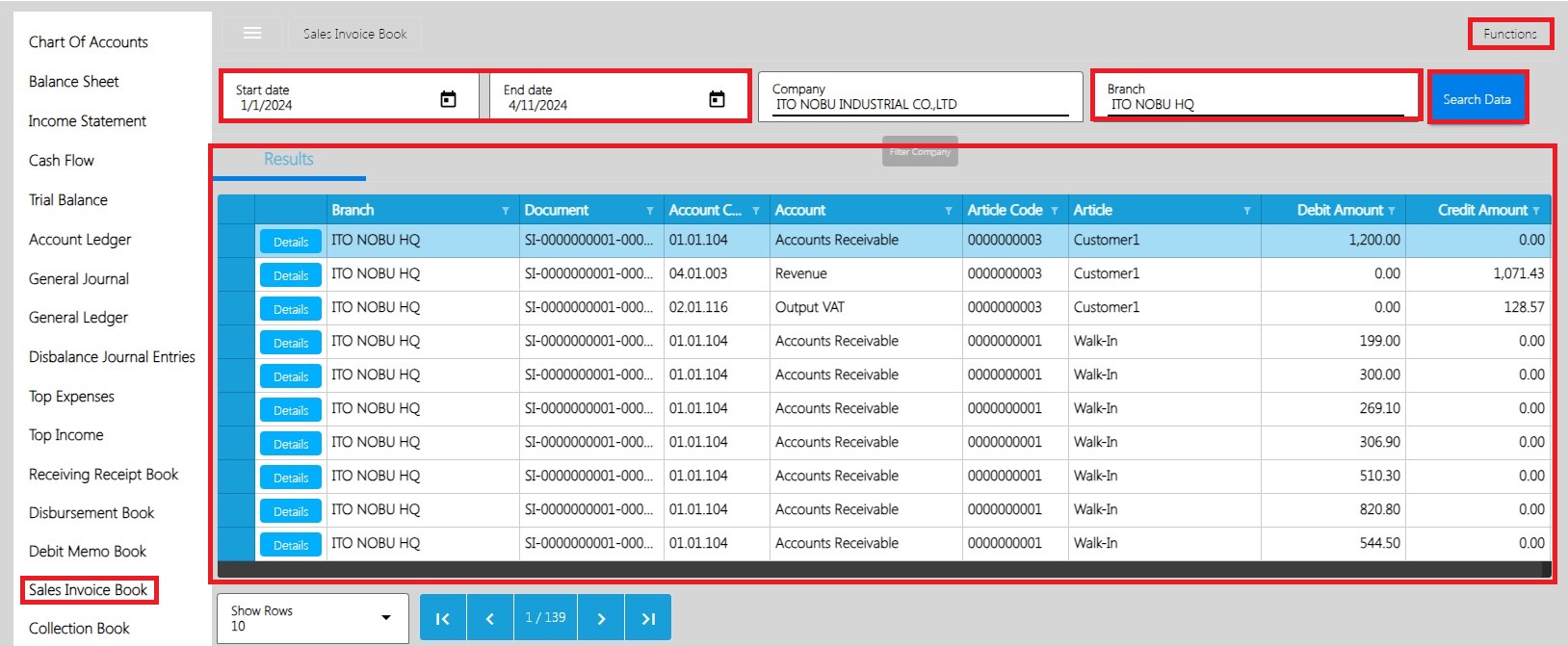This screenshot has width=1568, height=646.
Task: Open Details for the 510.30 debit row
Action: coord(291,478)
